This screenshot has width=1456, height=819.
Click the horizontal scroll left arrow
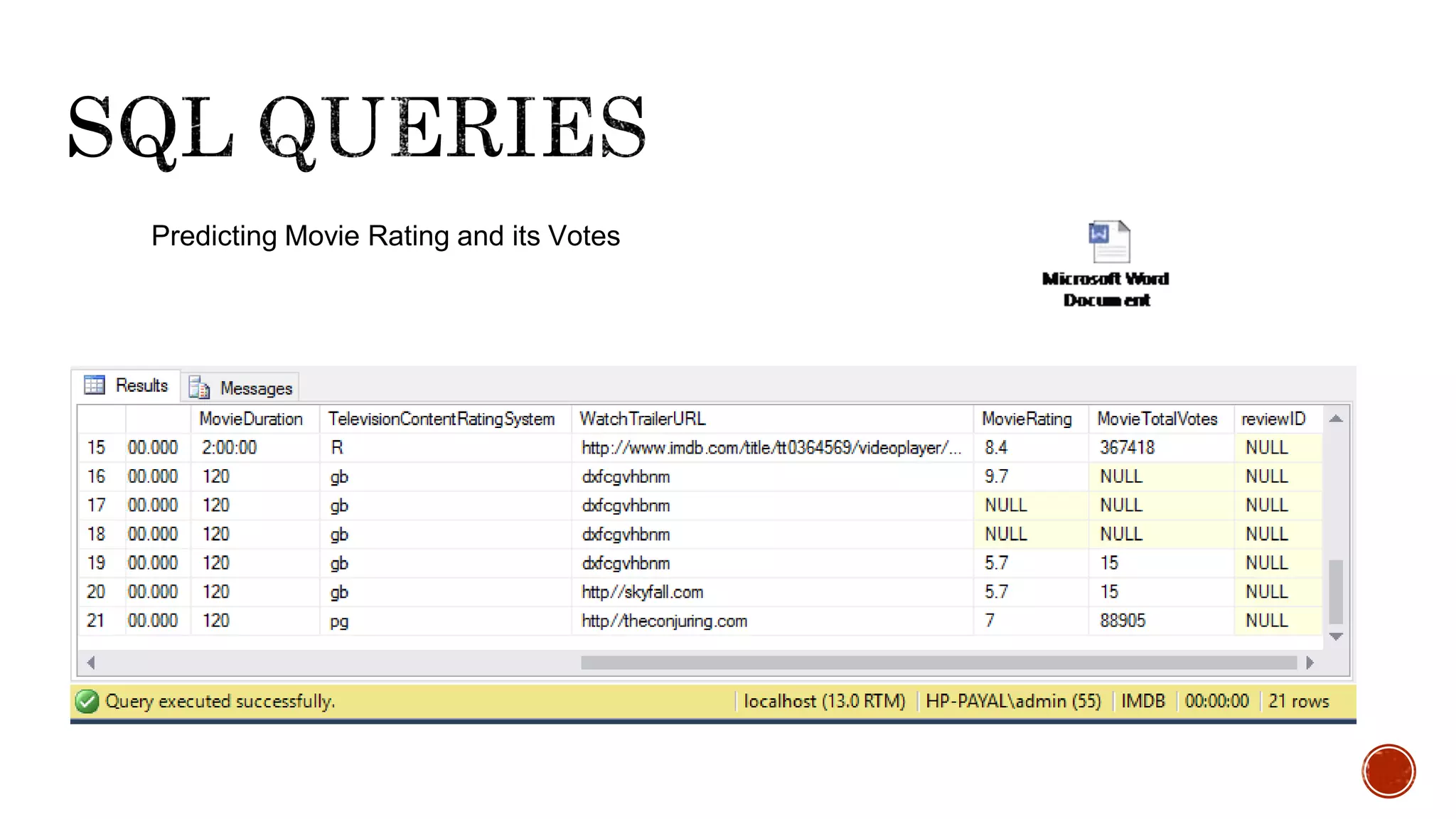tap(91, 663)
